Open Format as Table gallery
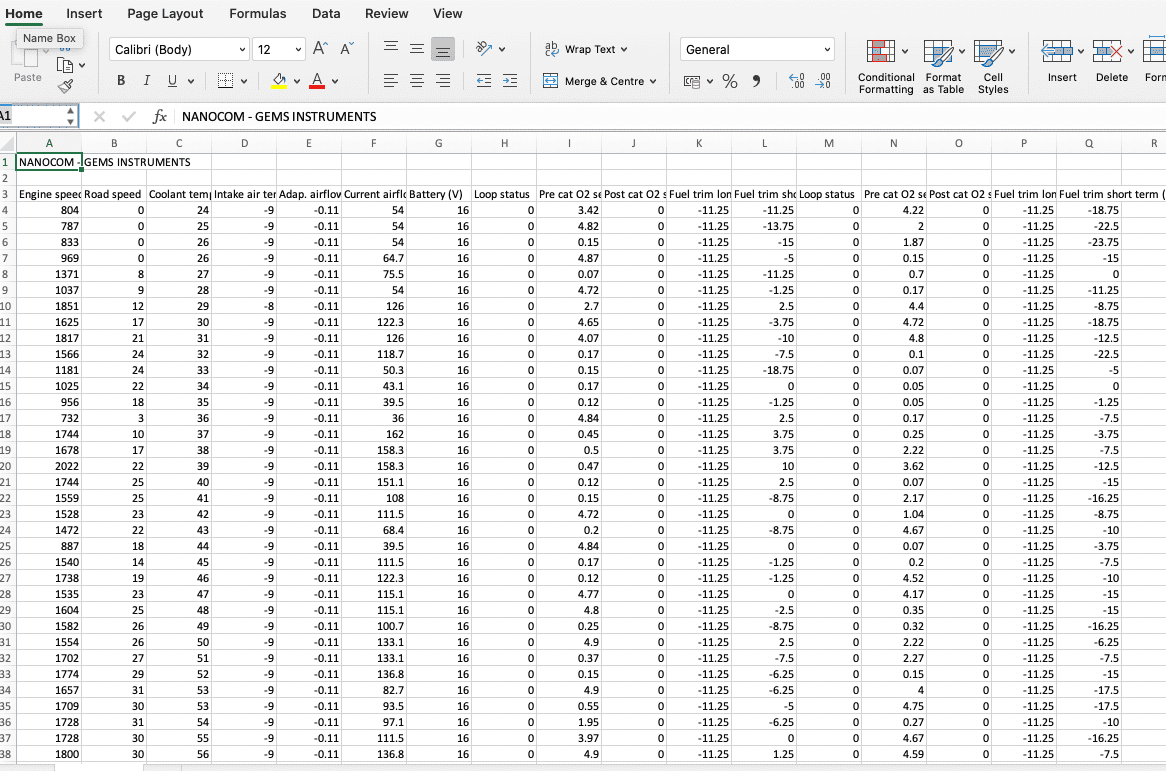This screenshot has height=771, width=1166. point(943,67)
